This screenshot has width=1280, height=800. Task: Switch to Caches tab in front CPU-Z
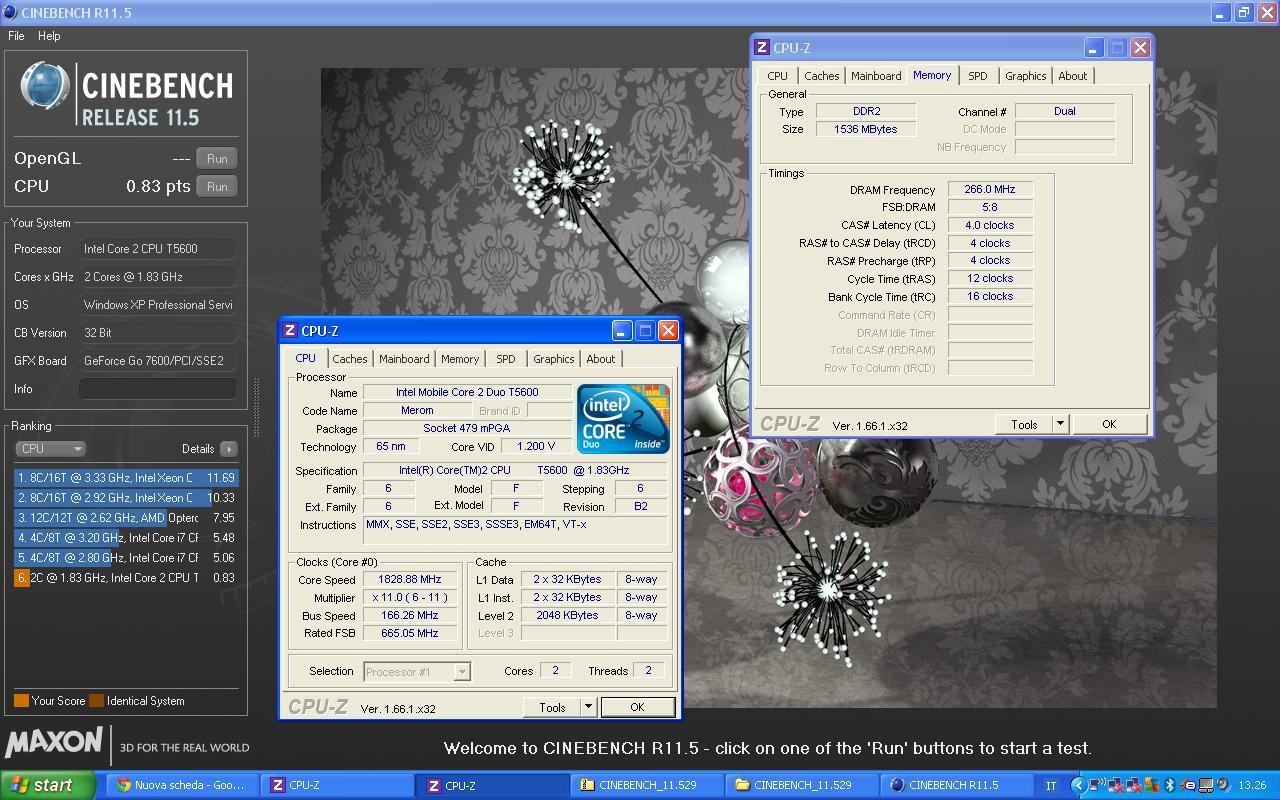pyautogui.click(x=350, y=359)
